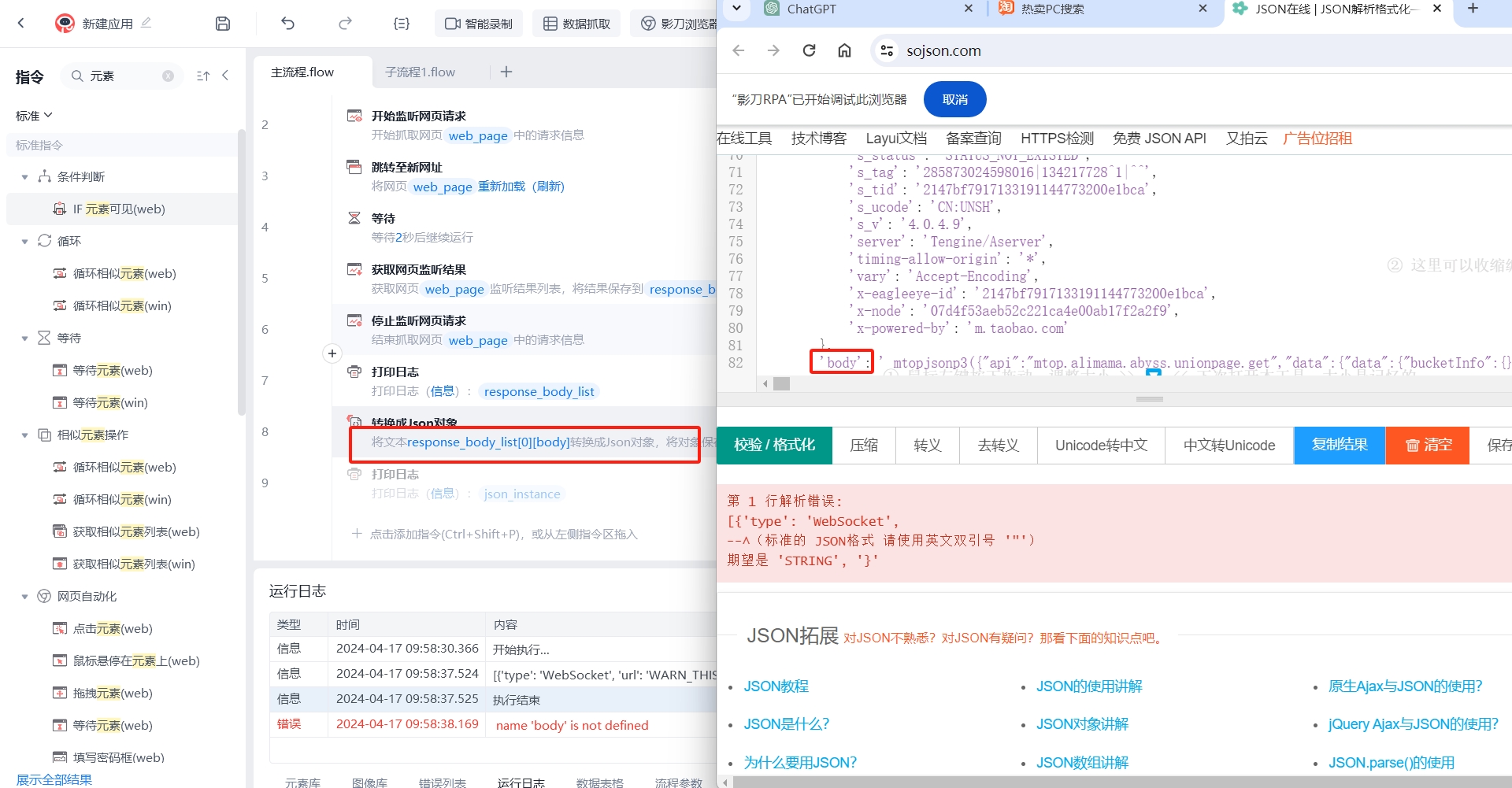
Task: Collapse the 网页自动化 tree group
Action: click(x=25, y=597)
